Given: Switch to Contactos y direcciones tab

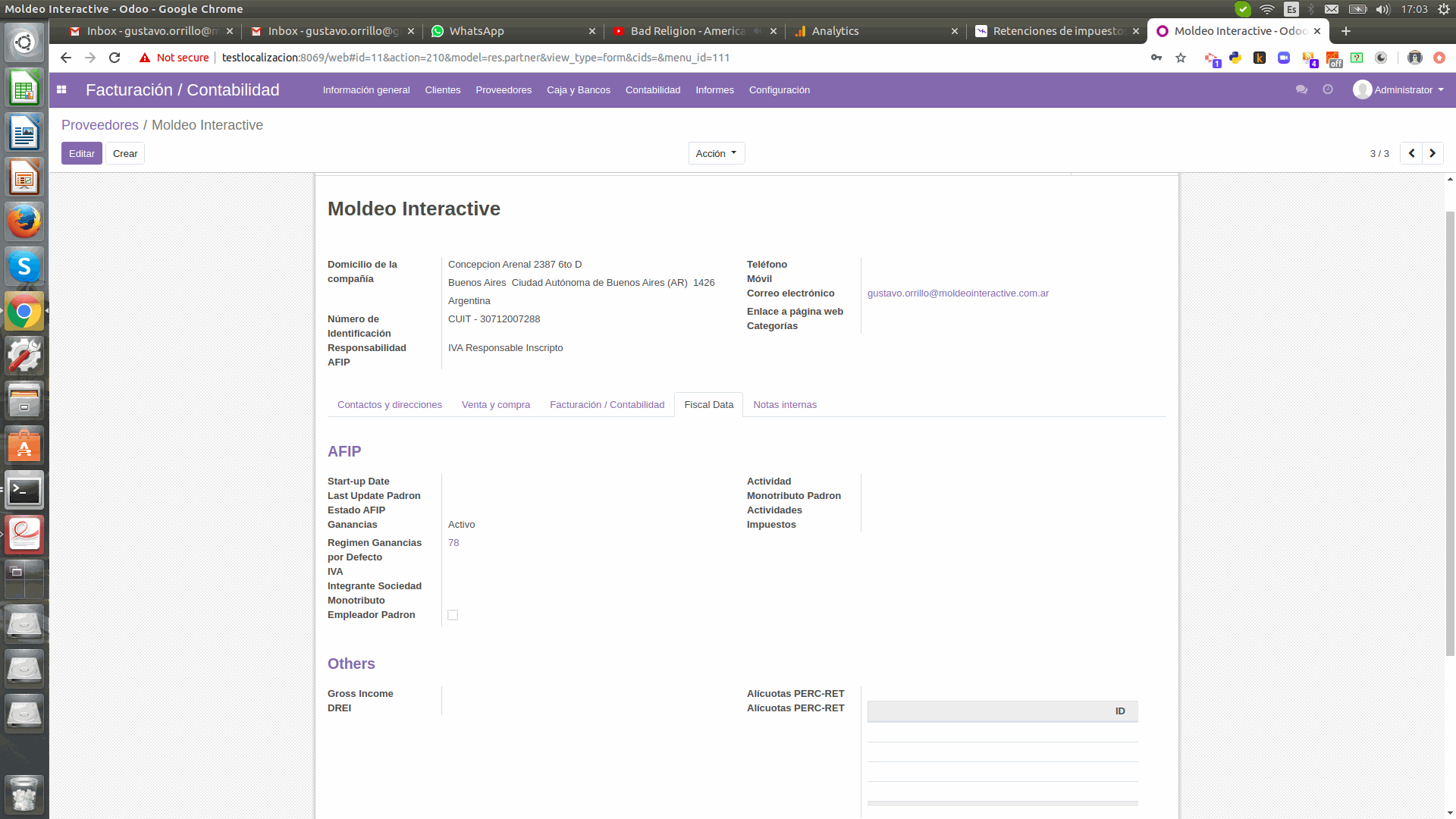Looking at the screenshot, I should pyautogui.click(x=390, y=405).
